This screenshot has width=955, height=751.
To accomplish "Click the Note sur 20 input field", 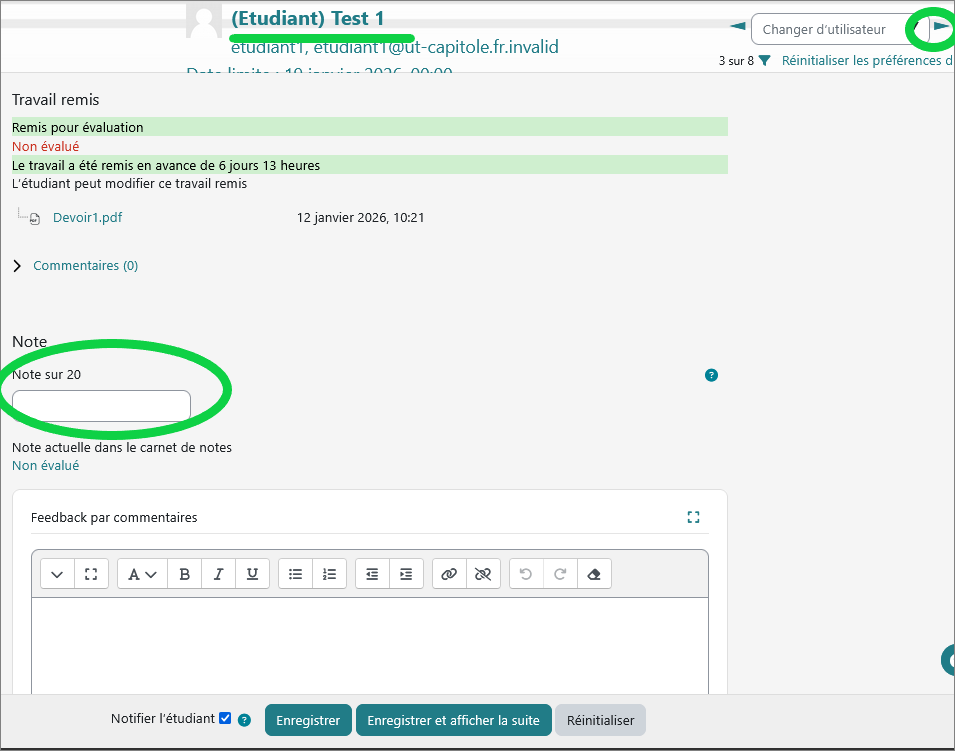I will click(101, 406).
